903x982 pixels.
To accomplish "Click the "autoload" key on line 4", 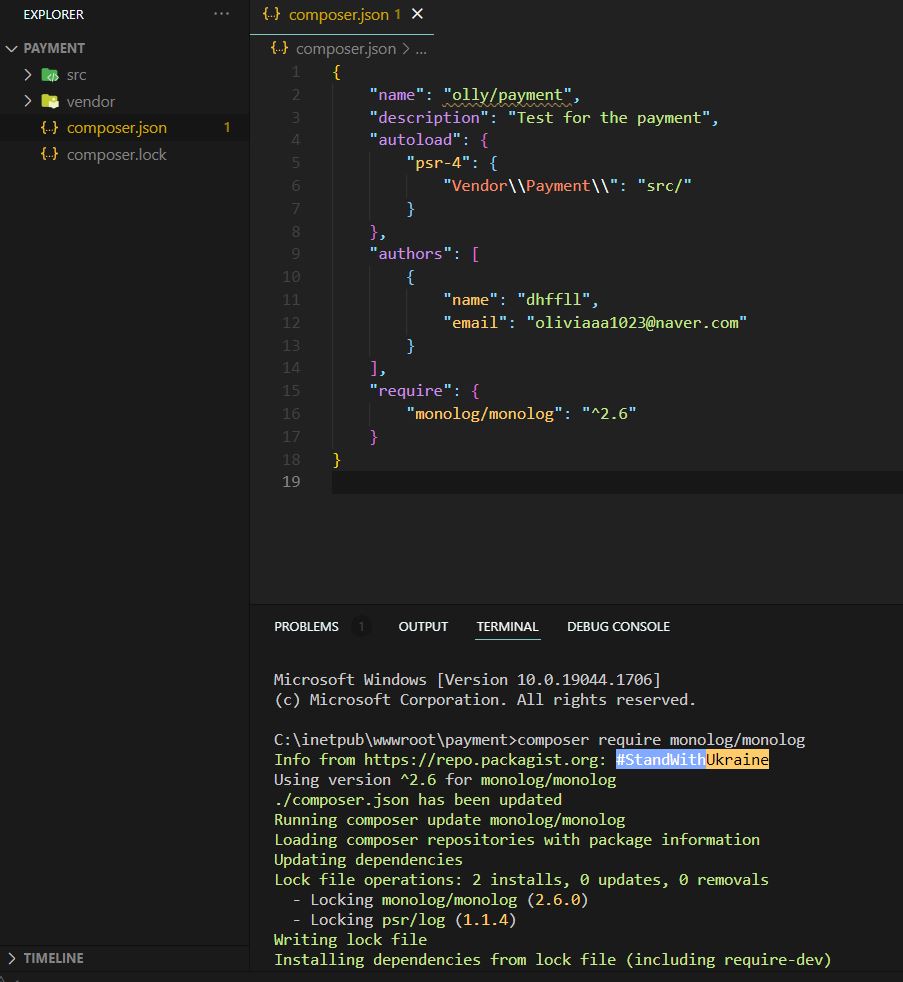I will (x=415, y=140).
